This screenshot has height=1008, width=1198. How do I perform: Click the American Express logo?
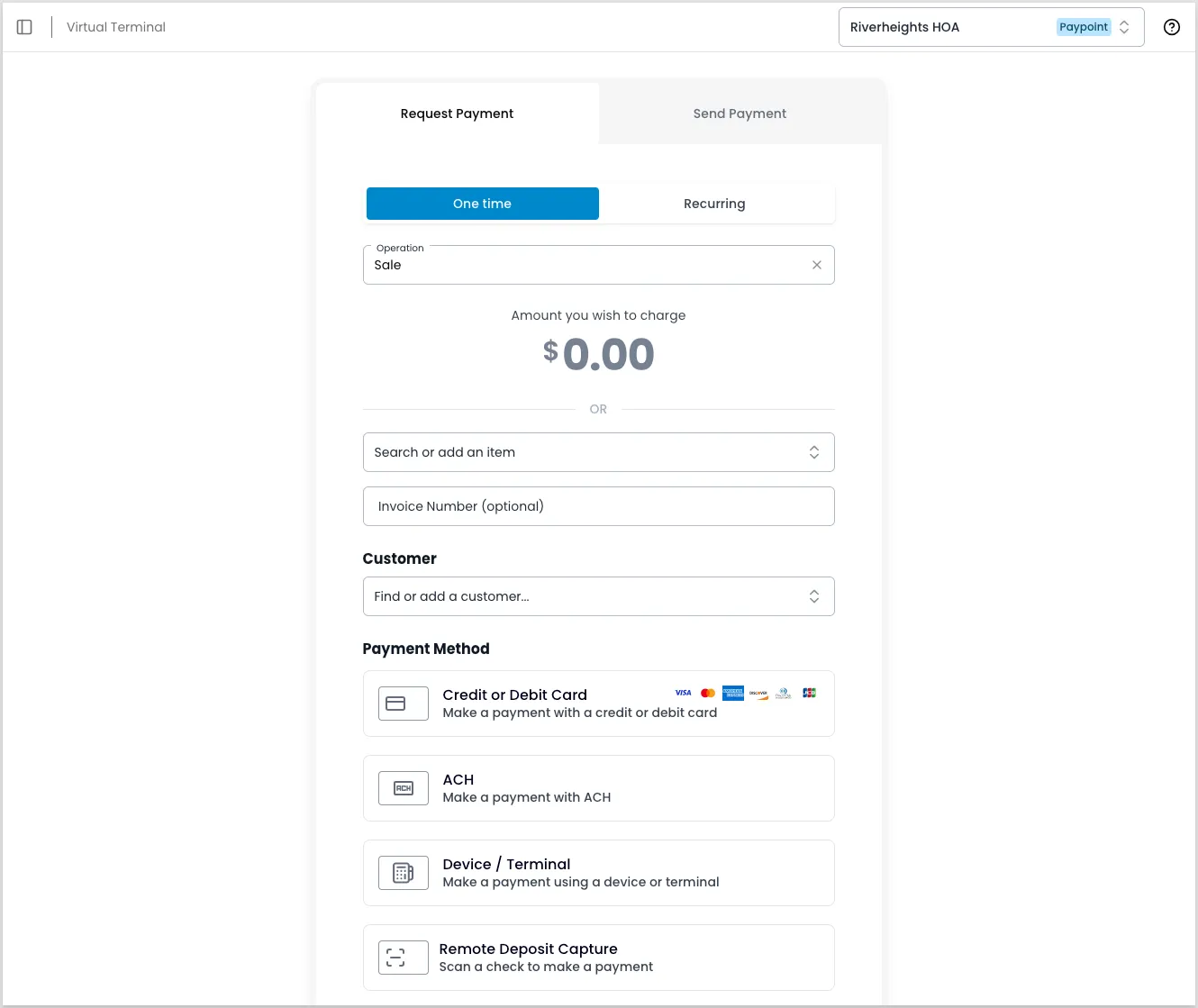(x=733, y=693)
